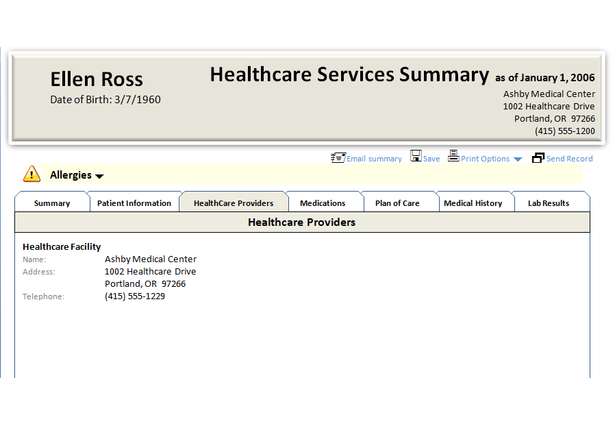Click Ashby Medical Center in the header
Viewport: 615px width, 424px height.
(549, 94)
